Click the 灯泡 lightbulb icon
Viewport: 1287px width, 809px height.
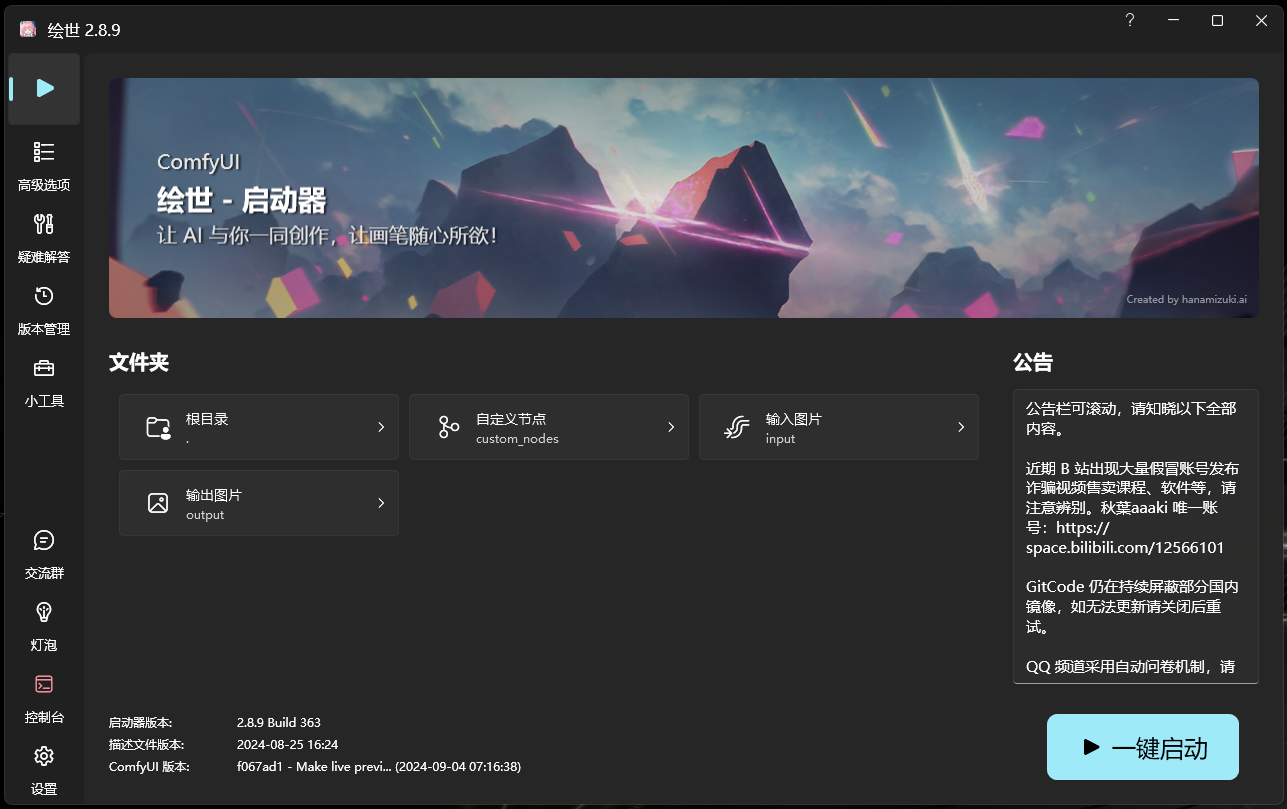[x=43, y=625]
